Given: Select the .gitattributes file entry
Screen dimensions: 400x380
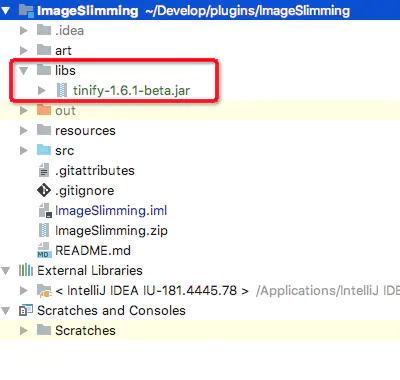Looking at the screenshot, I should point(95,170).
